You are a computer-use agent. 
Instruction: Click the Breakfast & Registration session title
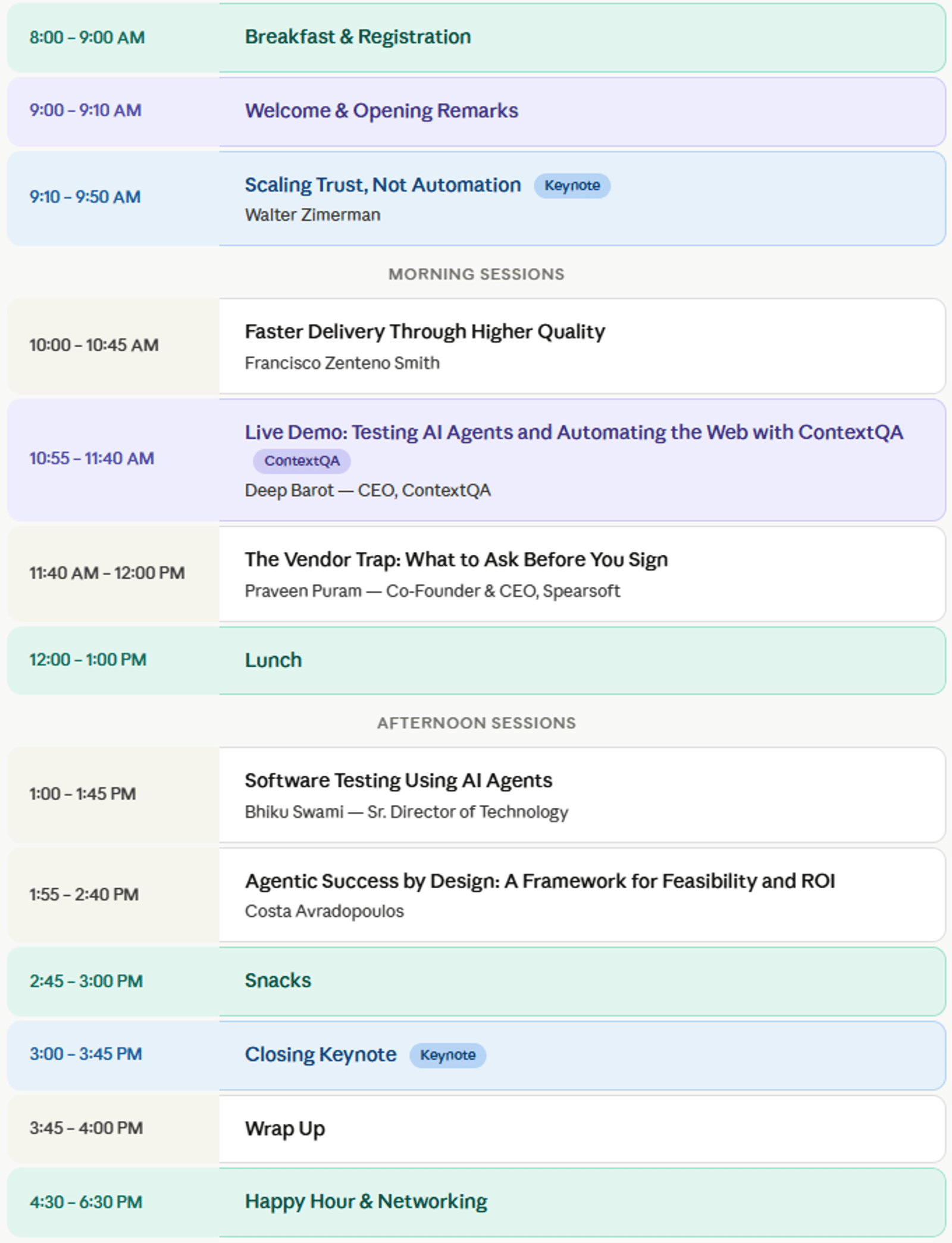click(358, 37)
